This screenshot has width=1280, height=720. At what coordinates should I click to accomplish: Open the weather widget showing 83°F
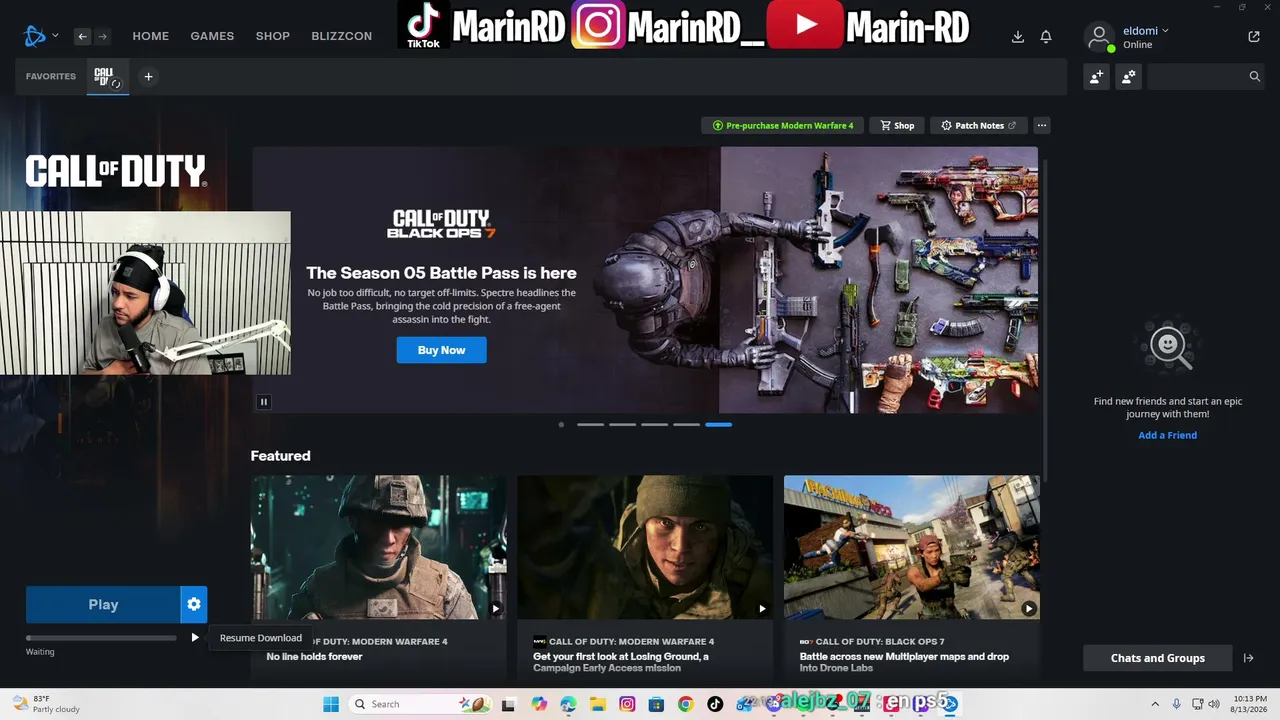tap(46, 704)
